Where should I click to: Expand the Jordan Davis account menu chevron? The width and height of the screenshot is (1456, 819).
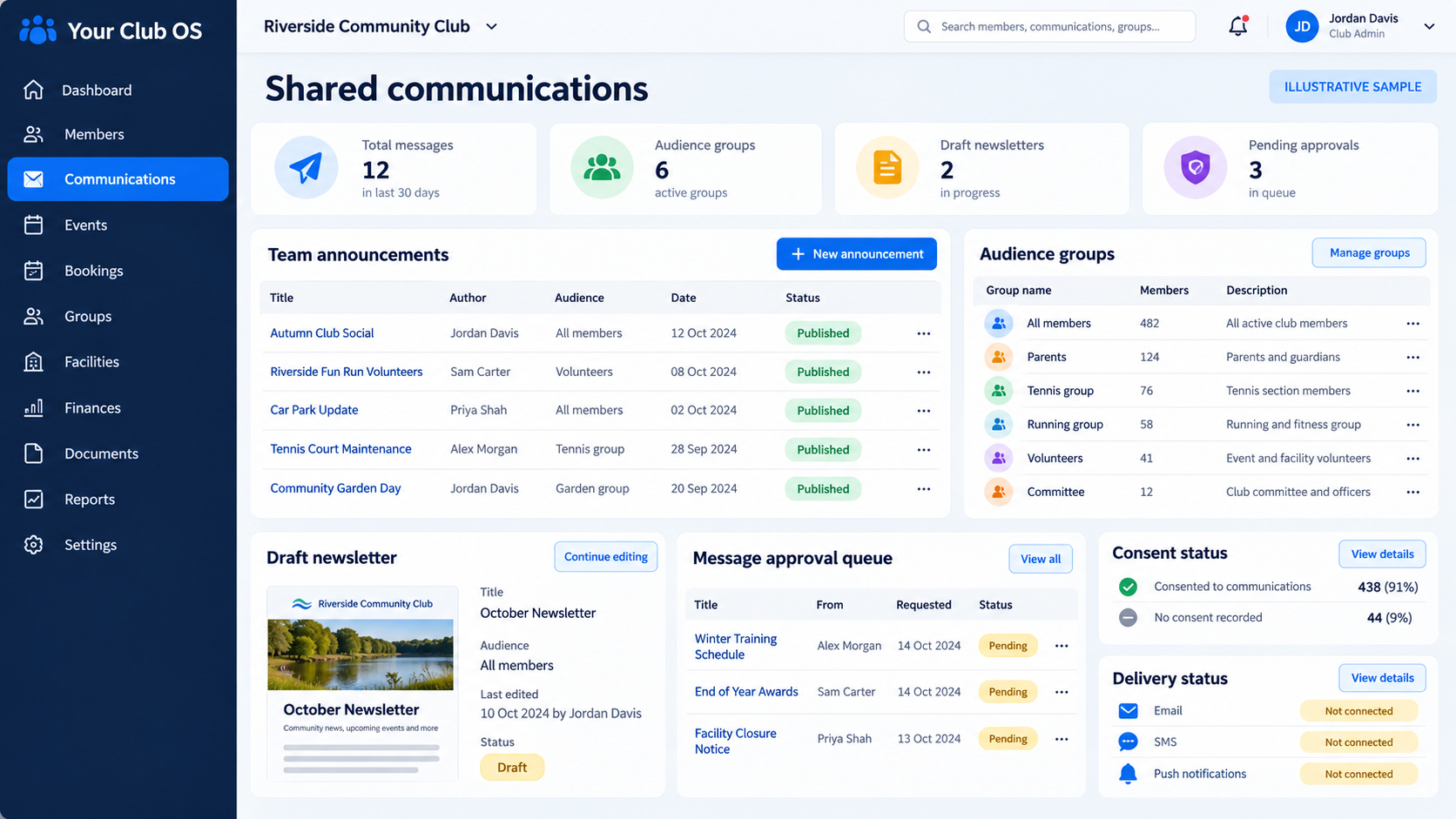[1429, 26]
